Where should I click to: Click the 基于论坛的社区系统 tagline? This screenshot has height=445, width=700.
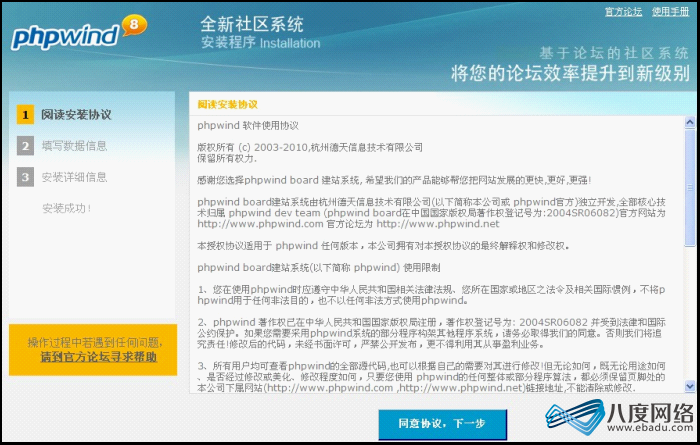click(614, 53)
